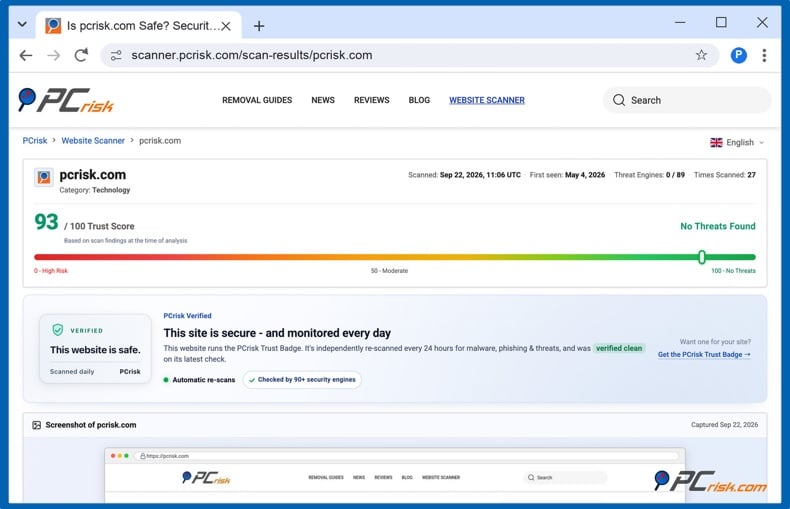
Task: Follow the Website Scanner breadcrumb link
Action: (x=93, y=141)
